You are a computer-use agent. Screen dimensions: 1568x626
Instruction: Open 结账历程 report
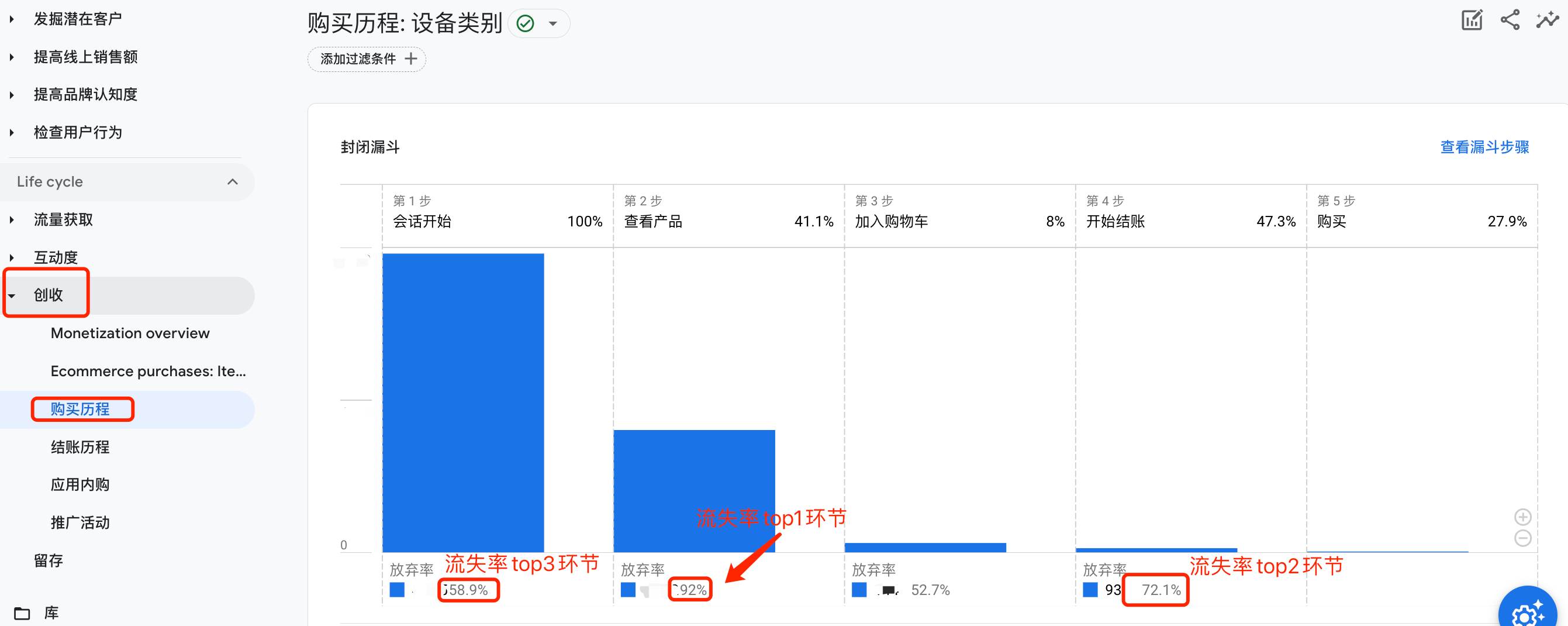point(80,447)
